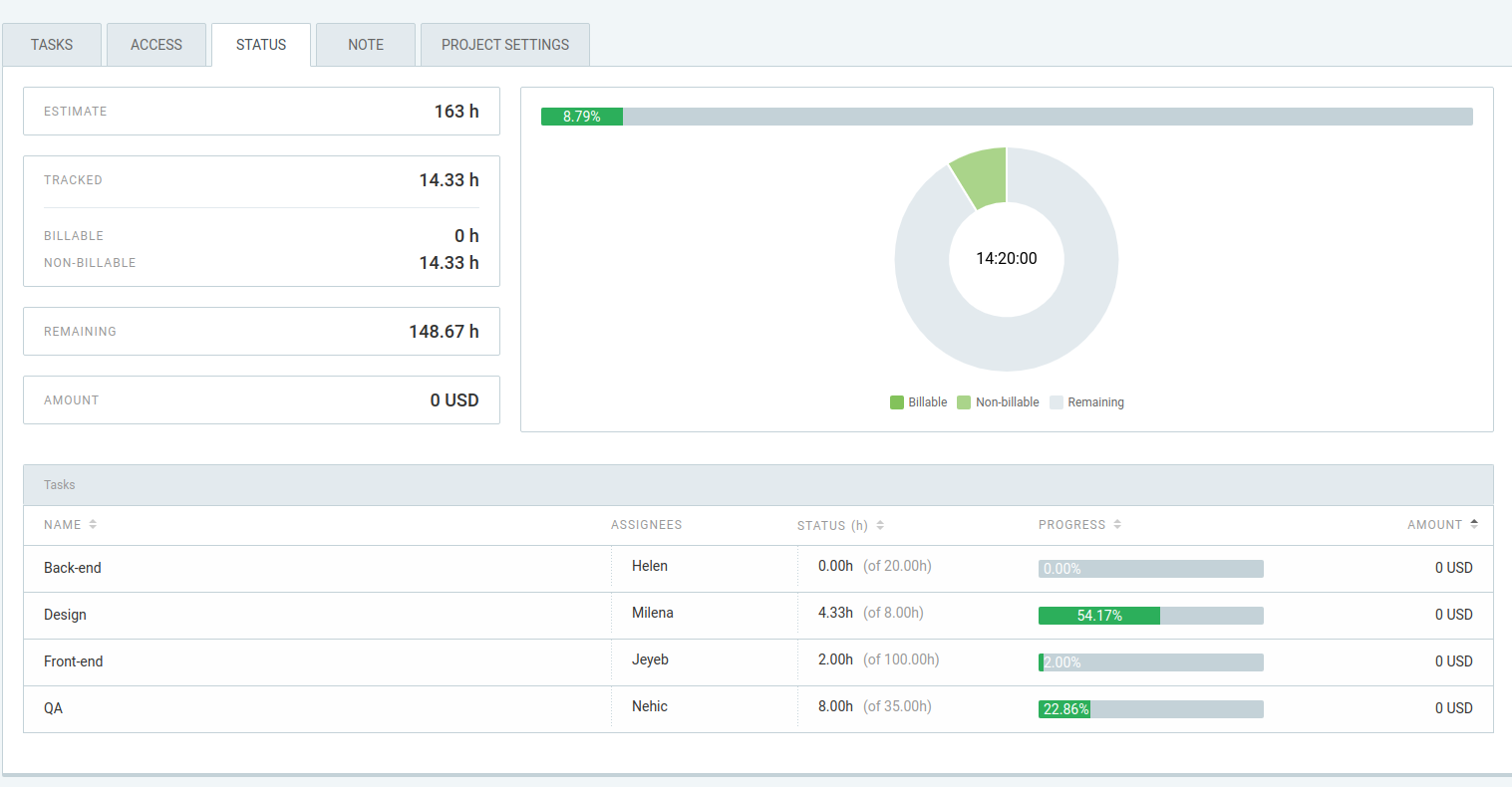Click the 0 USD amount card value
The width and height of the screenshot is (1512, 787).
tap(454, 400)
